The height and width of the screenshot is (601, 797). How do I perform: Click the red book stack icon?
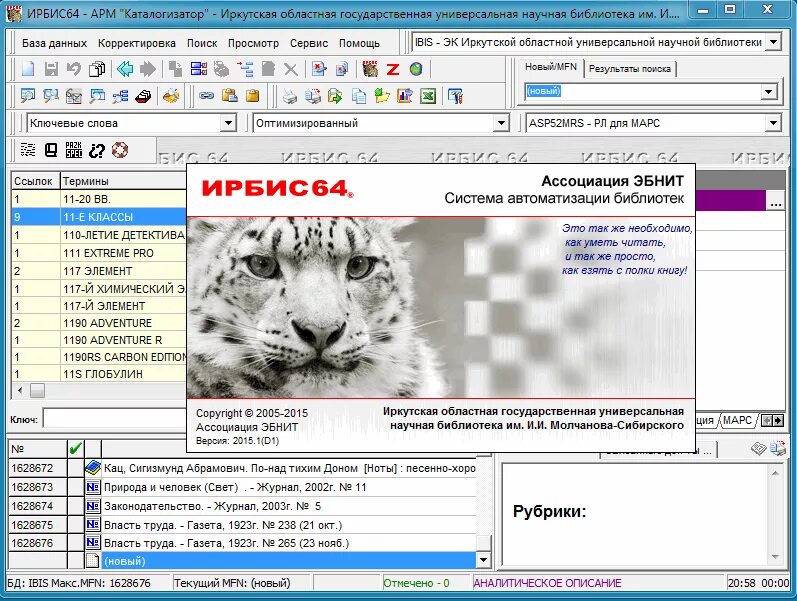pyautogui.click(x=143, y=96)
